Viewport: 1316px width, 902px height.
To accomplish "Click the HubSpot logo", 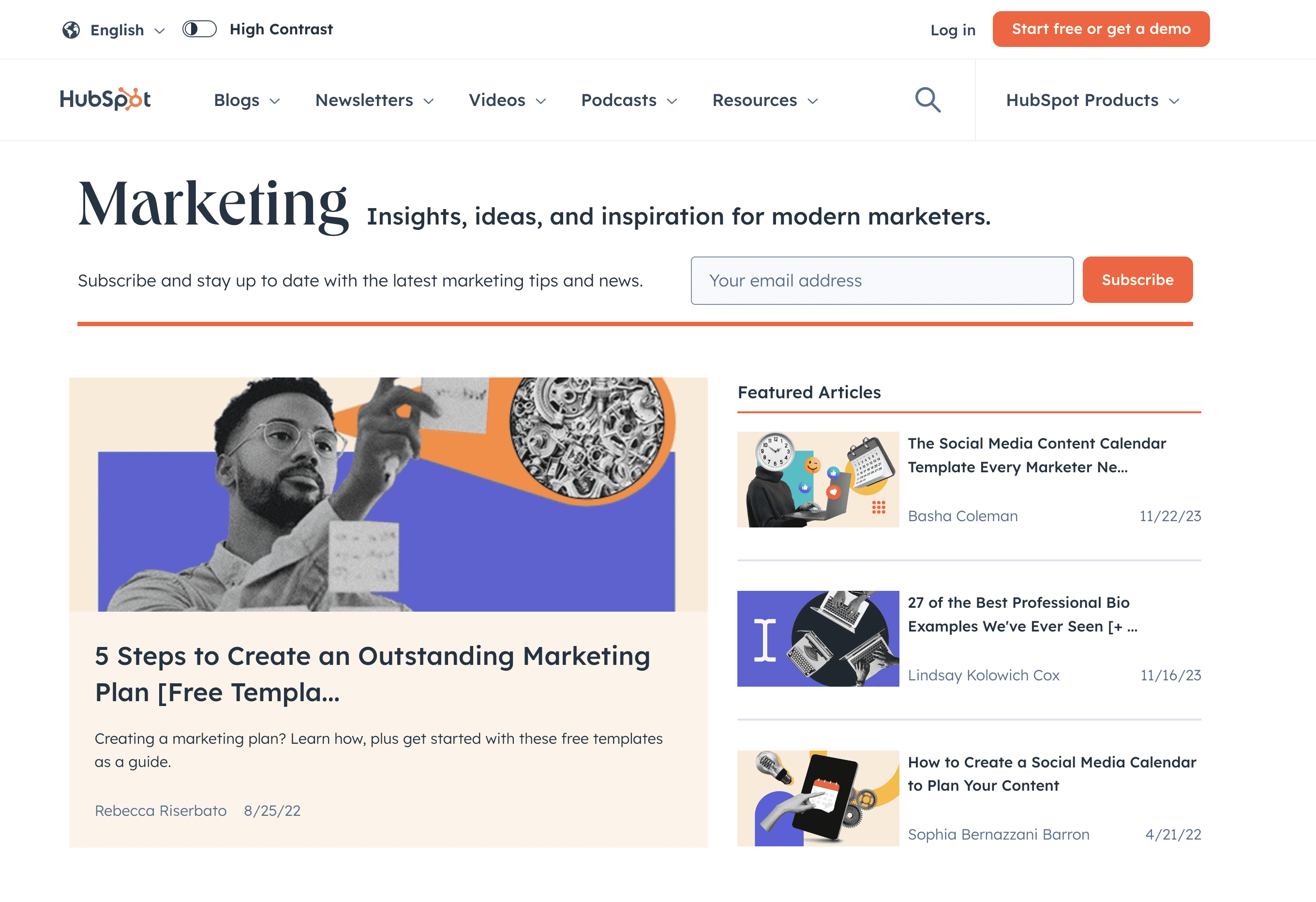I will pos(105,99).
